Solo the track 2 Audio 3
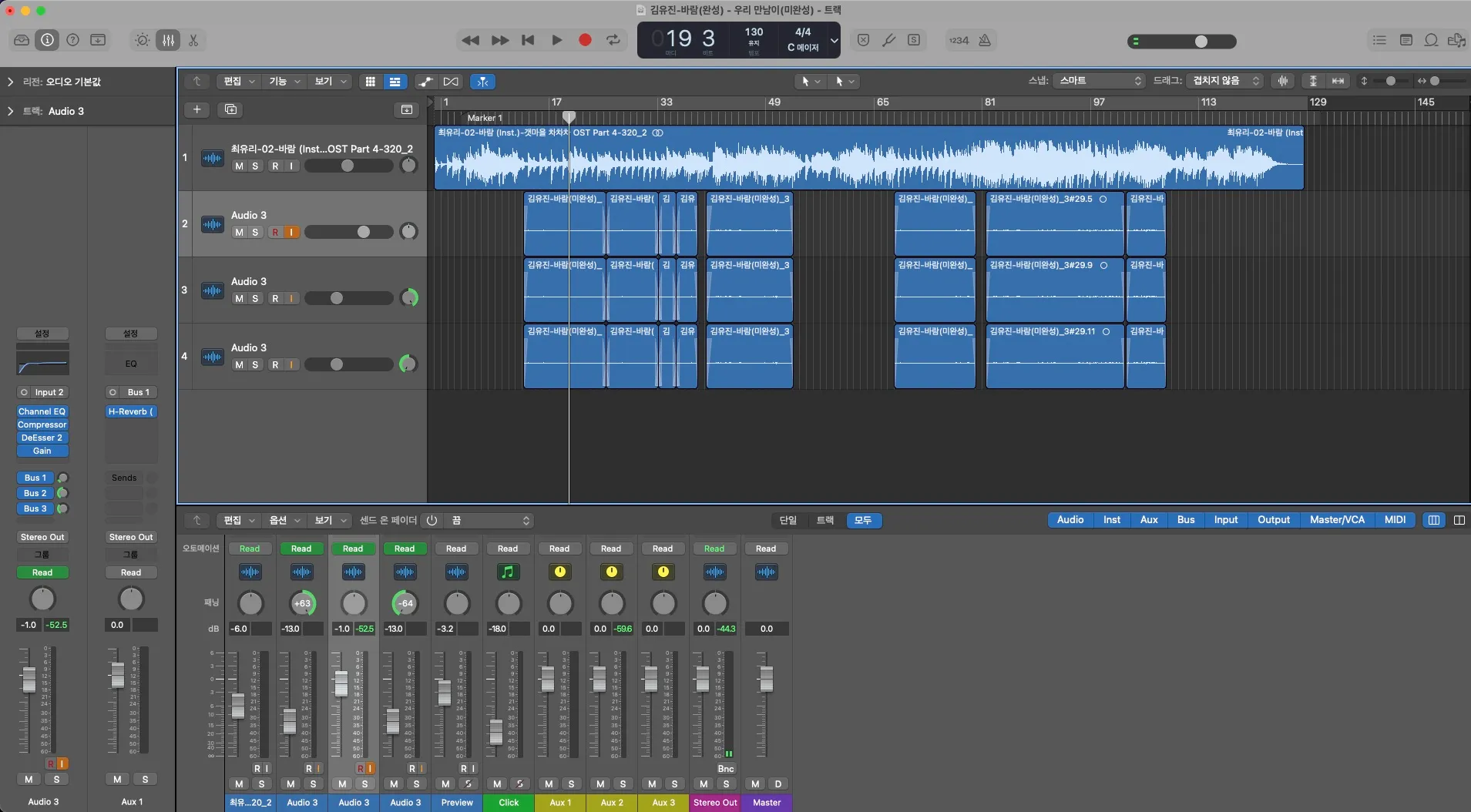1471x812 pixels. 255,233
